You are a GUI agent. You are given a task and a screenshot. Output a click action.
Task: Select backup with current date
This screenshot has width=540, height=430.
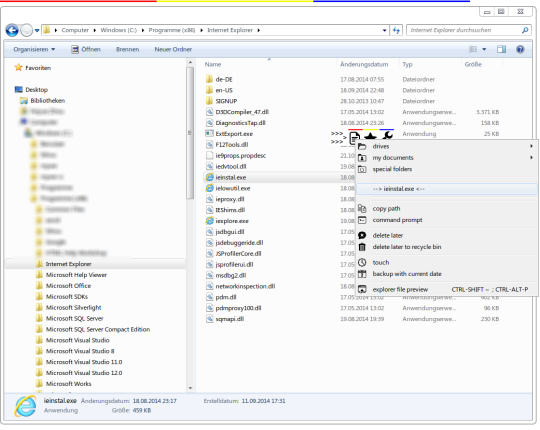447,274
